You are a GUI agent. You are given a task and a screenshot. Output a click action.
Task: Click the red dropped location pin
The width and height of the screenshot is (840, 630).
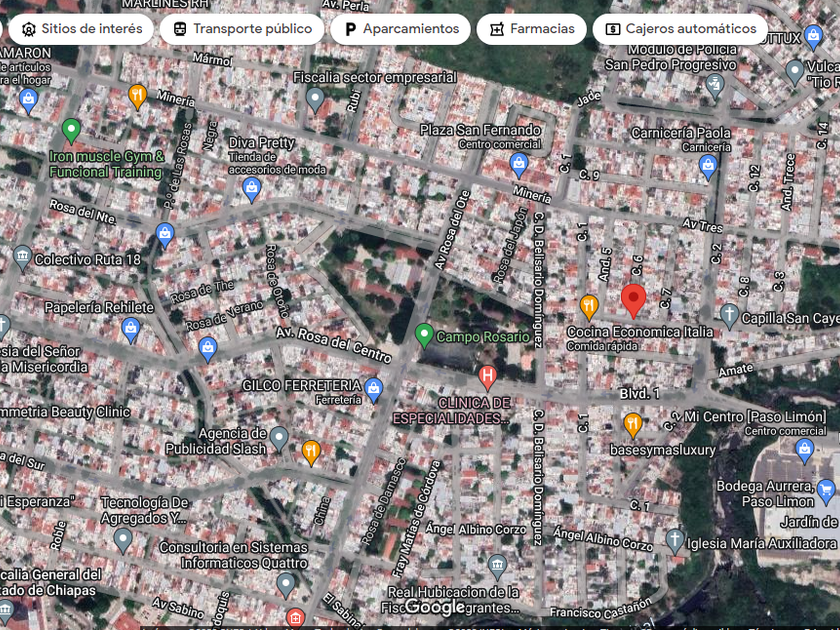[632, 299]
